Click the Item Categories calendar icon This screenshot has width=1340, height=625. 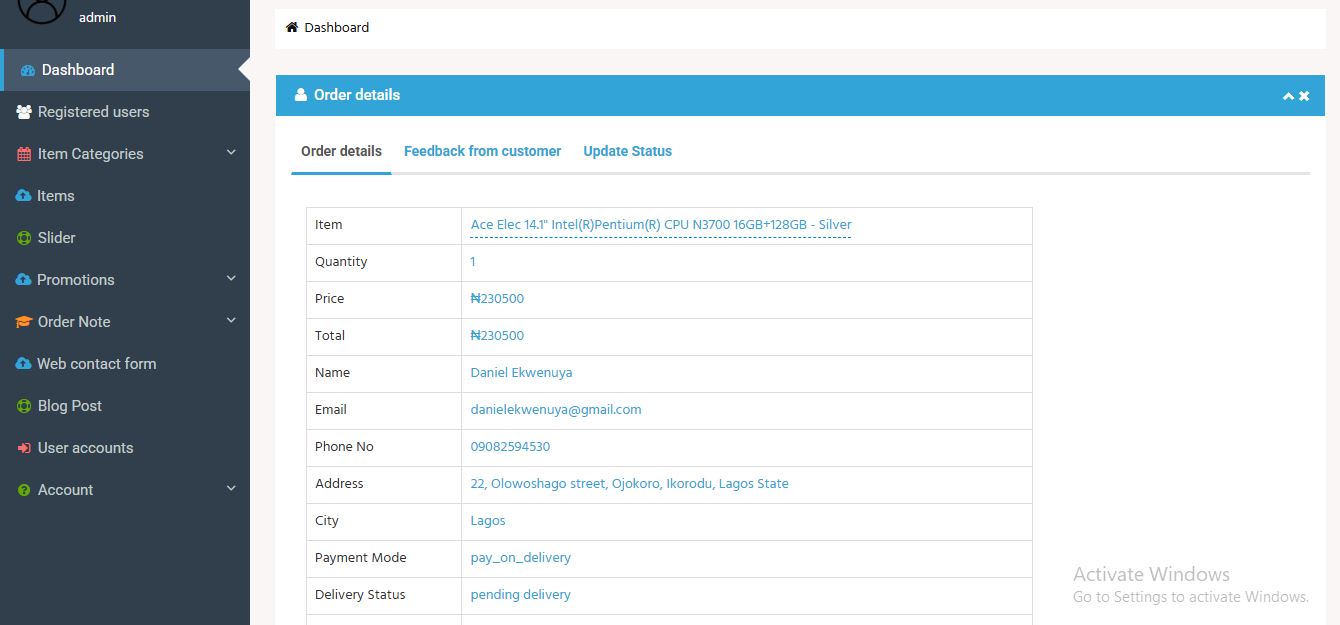[24, 154]
